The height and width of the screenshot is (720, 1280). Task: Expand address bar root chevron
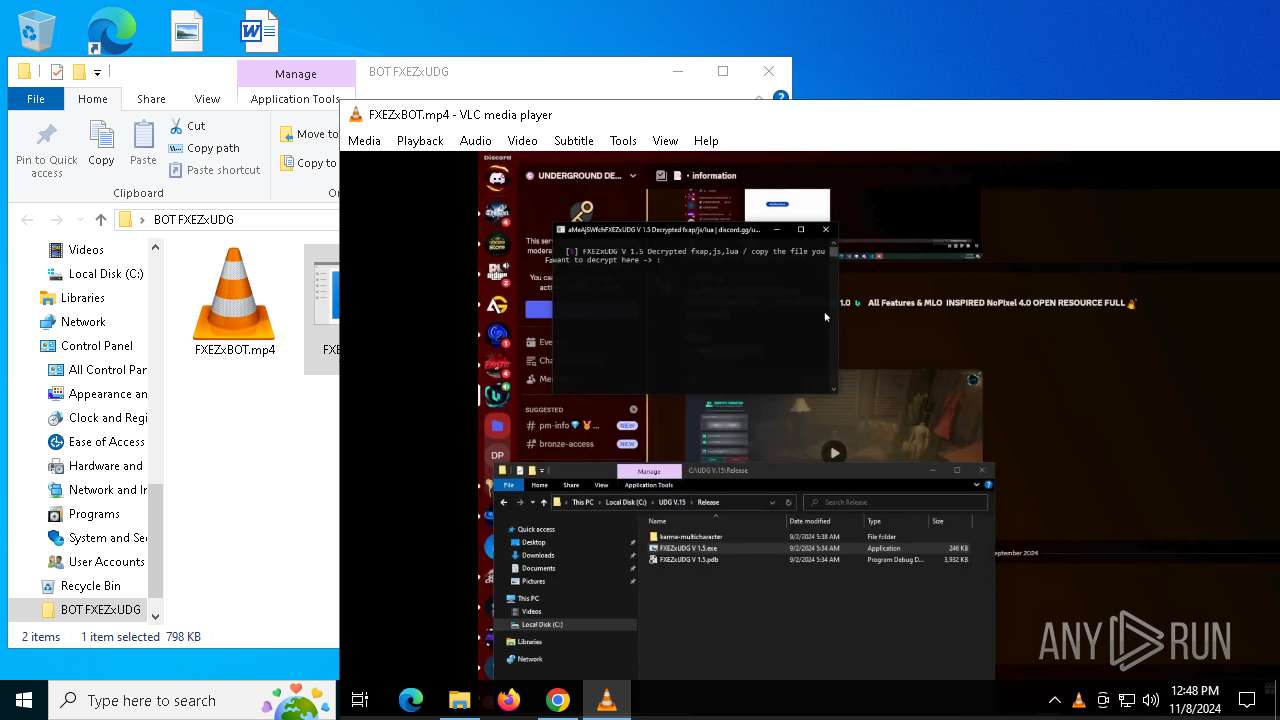pyautogui.click(x=142, y=220)
